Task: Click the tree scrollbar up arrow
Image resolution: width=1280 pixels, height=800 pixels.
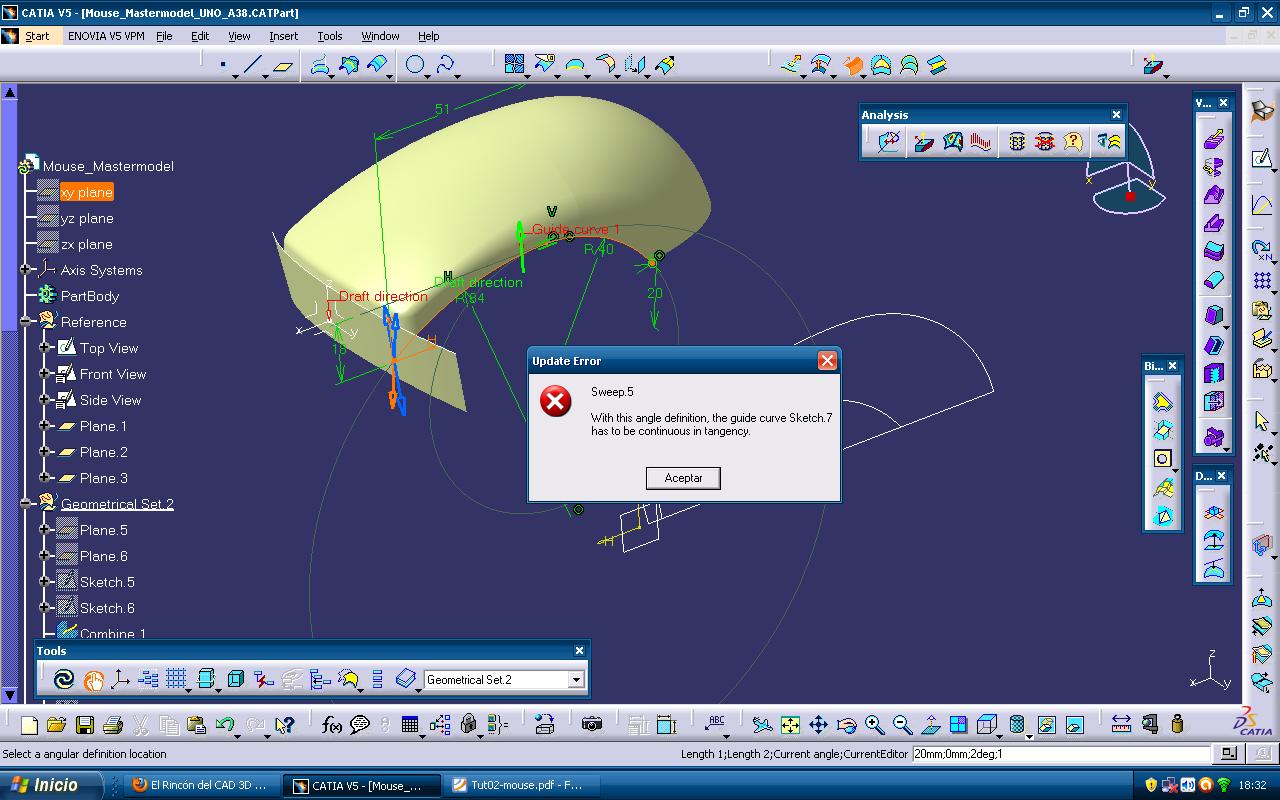Action: 9,92
